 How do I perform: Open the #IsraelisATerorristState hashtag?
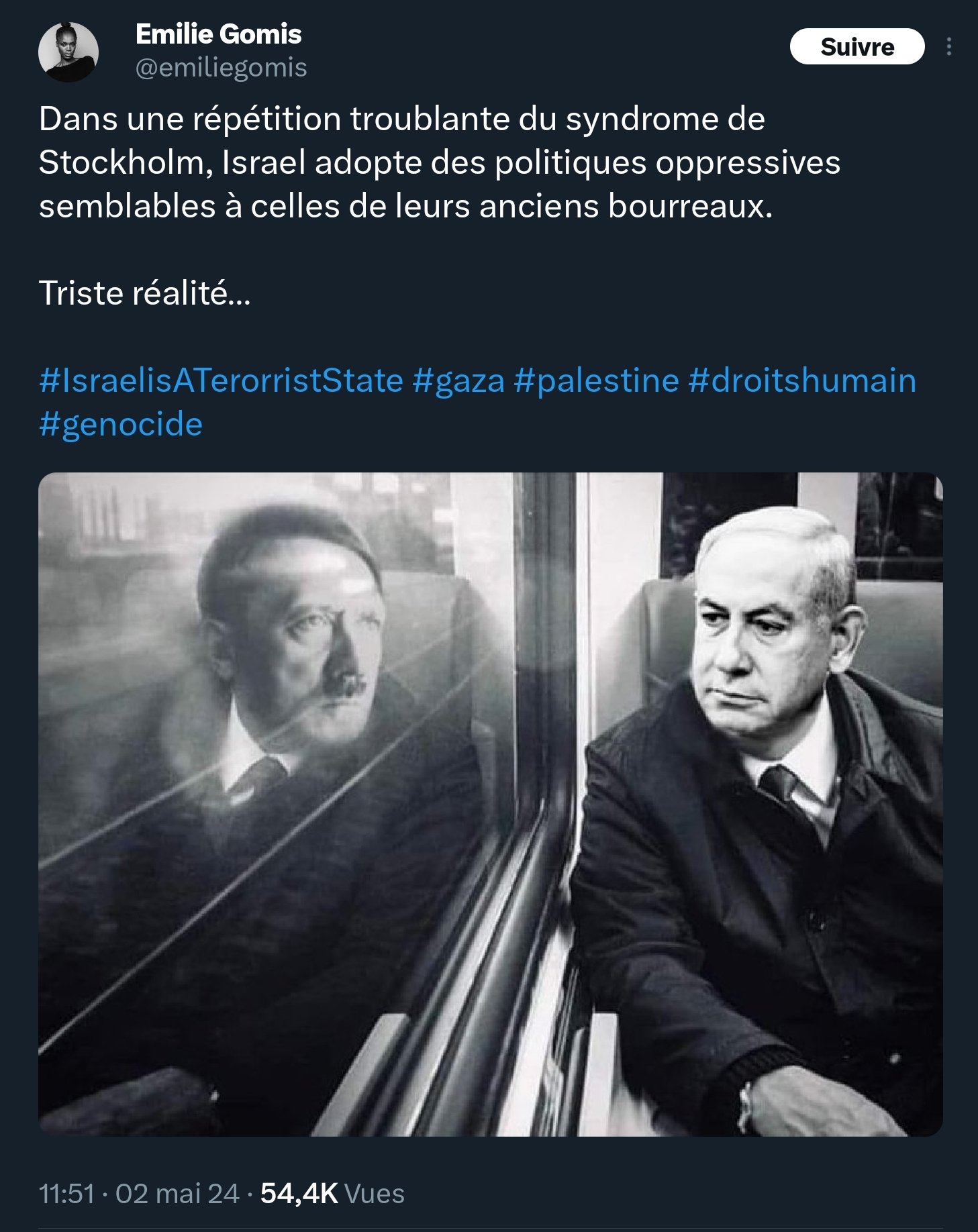pos(221,380)
